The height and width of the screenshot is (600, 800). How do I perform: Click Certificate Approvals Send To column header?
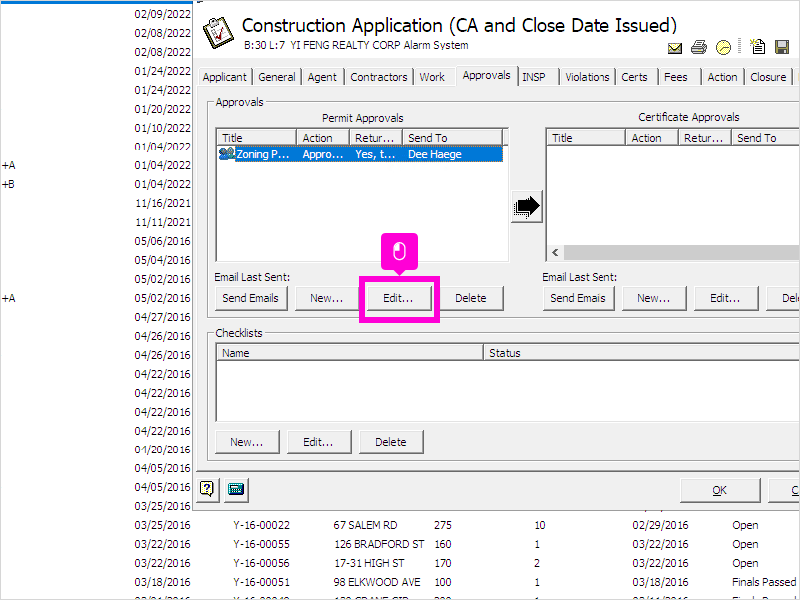765,138
